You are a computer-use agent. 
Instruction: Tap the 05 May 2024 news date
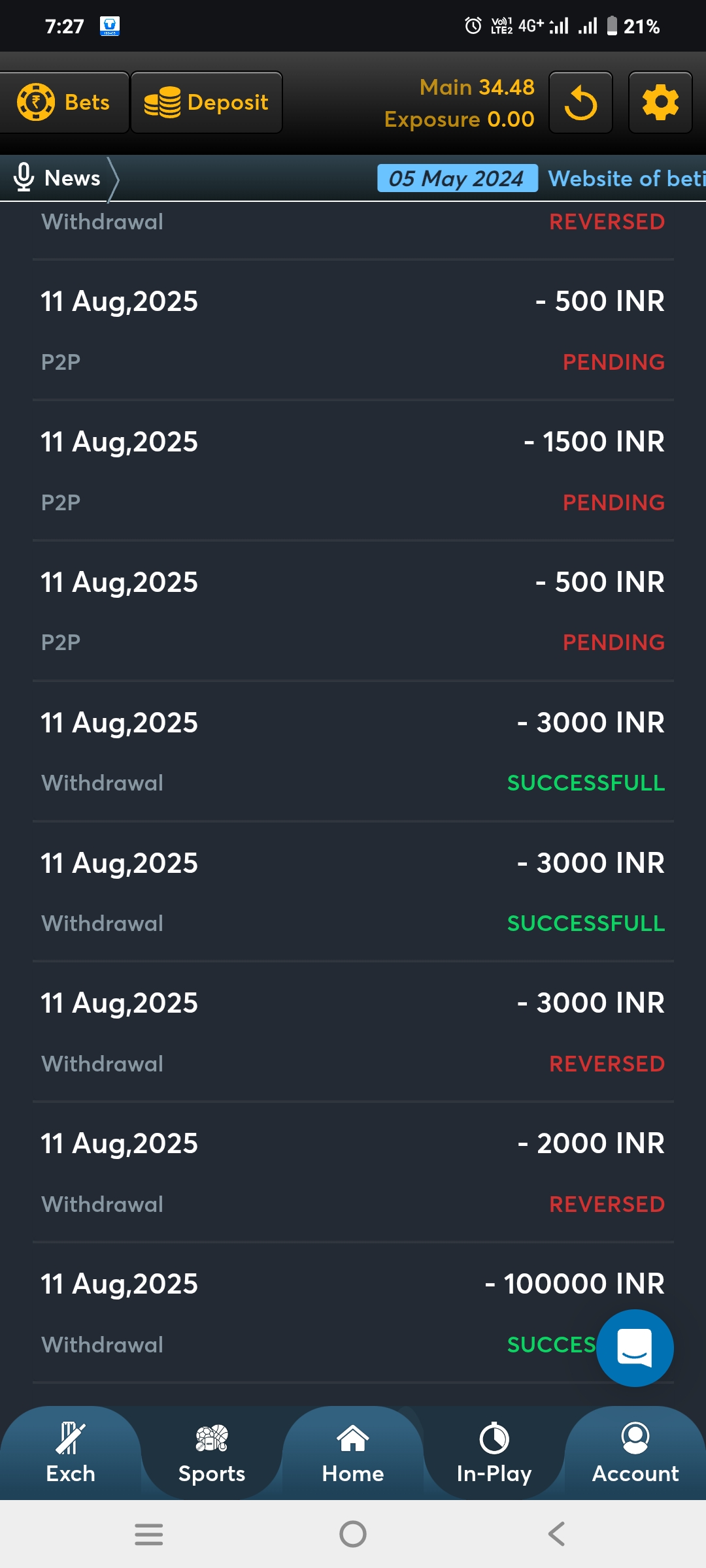[457, 178]
